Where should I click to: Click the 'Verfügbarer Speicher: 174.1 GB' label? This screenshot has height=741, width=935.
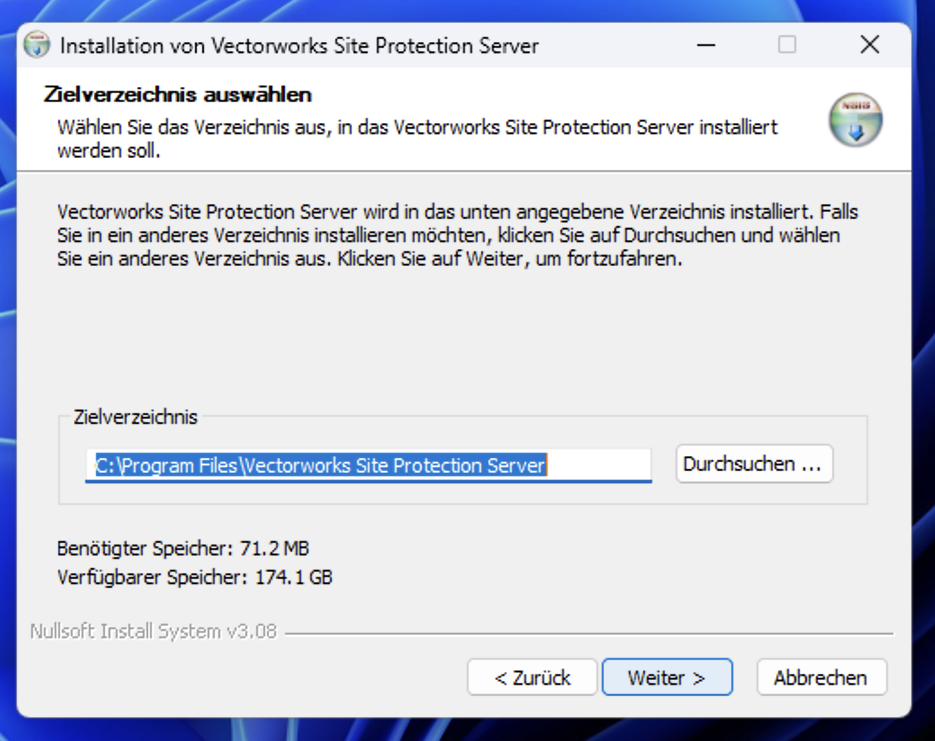(x=195, y=577)
